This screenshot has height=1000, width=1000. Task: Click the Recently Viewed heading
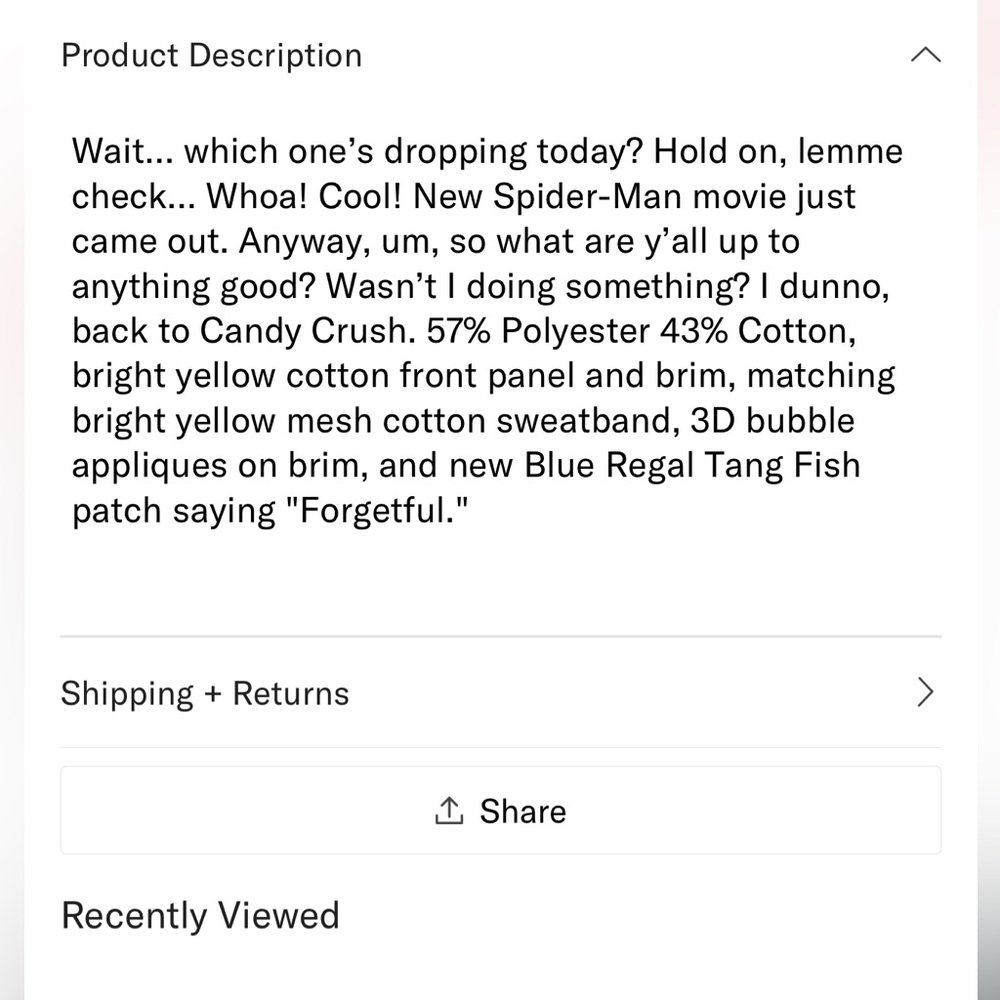(x=200, y=916)
